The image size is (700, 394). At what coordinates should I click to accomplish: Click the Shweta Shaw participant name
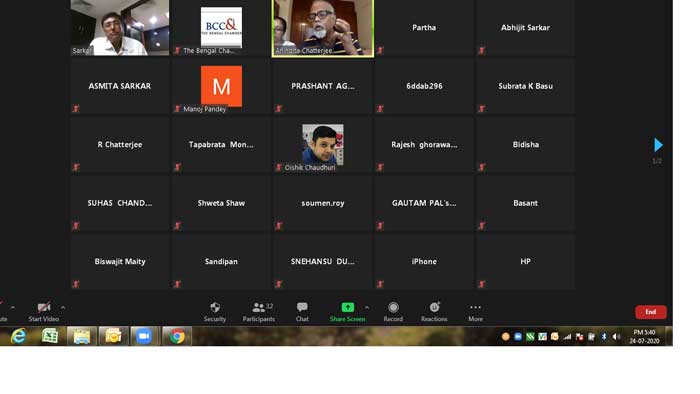pyautogui.click(x=221, y=203)
